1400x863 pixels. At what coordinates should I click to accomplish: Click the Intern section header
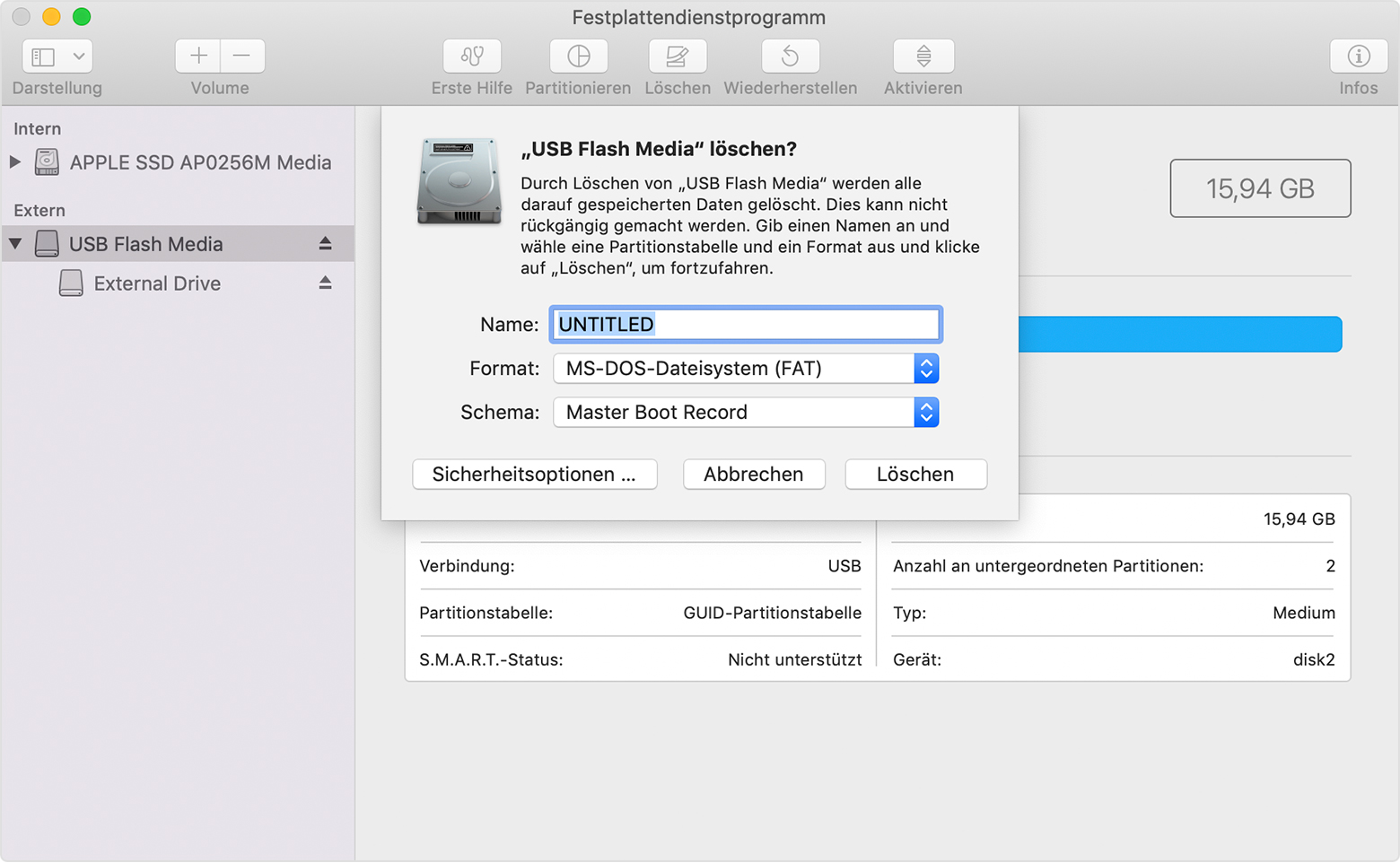[38, 128]
